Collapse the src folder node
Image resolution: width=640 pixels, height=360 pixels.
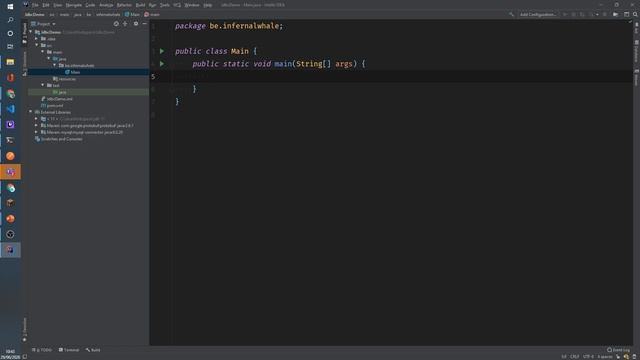click(37, 45)
